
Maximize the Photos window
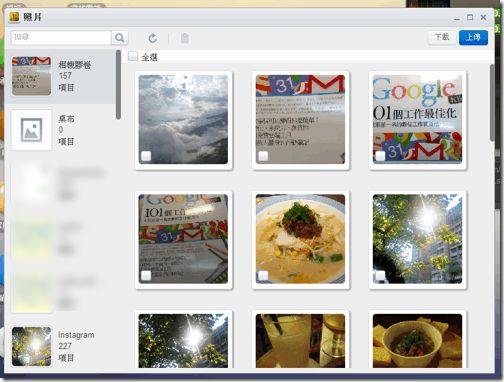[x=470, y=17]
